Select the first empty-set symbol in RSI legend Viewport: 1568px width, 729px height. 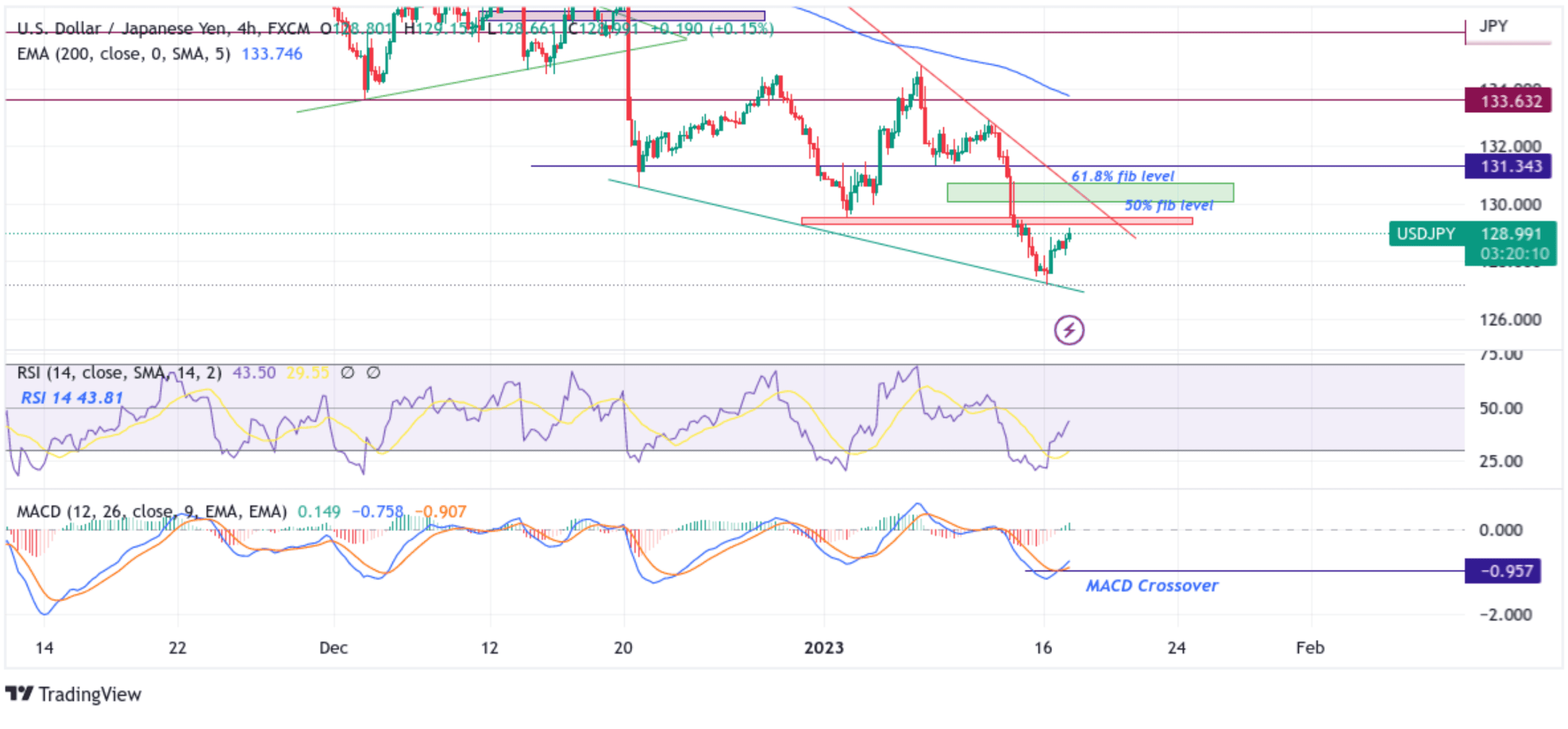[x=347, y=372]
